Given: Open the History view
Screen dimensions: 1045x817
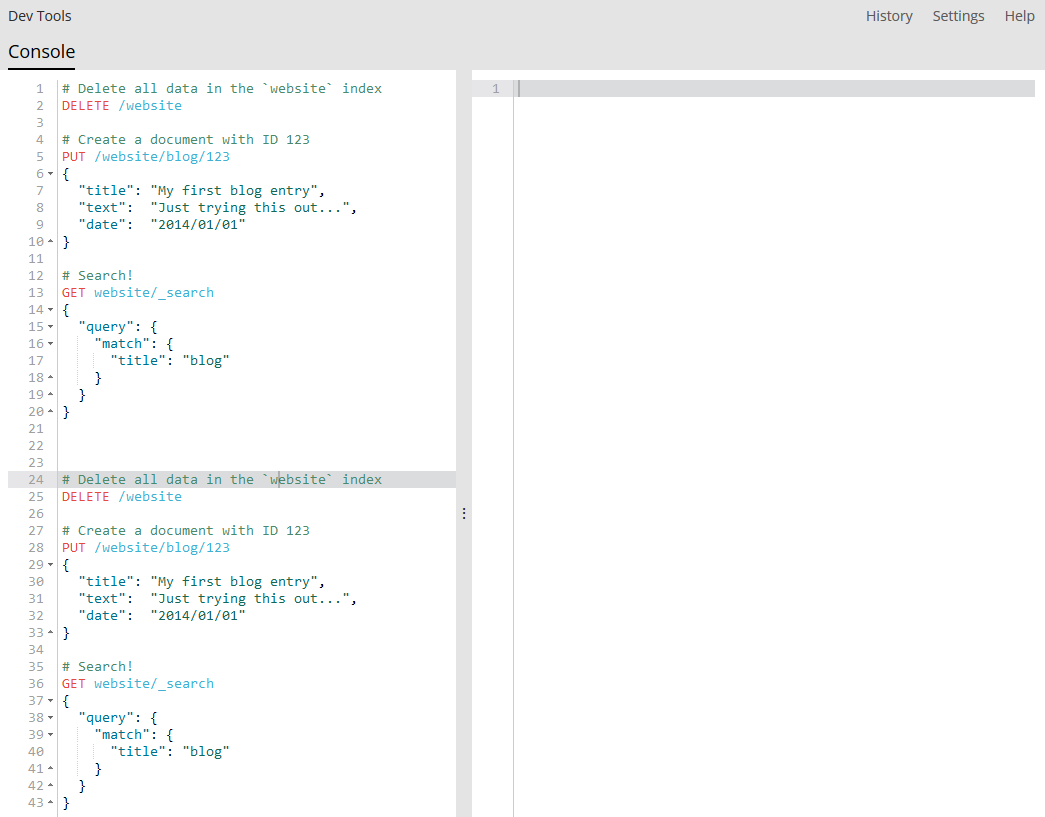Looking at the screenshot, I should 889,15.
